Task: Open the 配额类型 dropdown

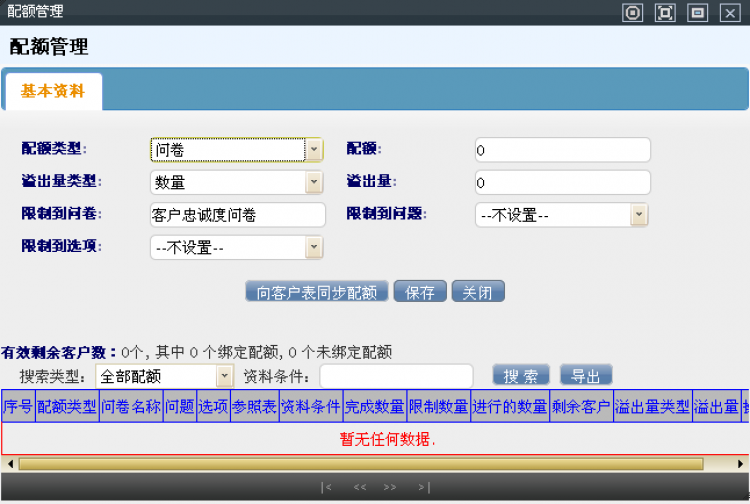Action: [x=313, y=150]
